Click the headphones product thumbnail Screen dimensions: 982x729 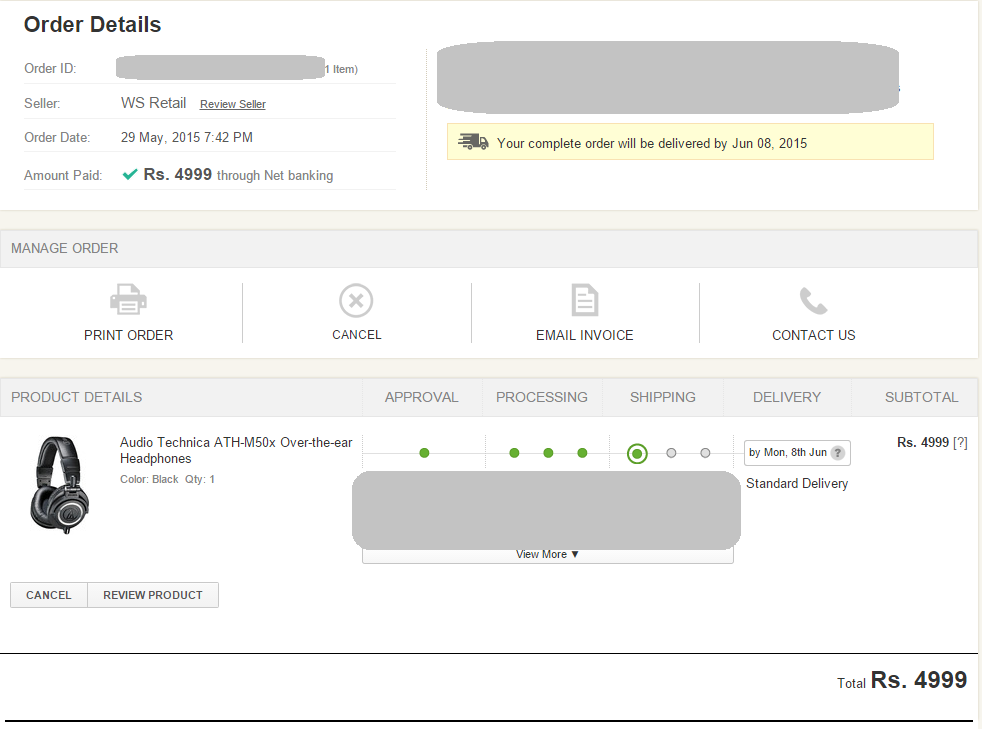pyautogui.click(x=60, y=485)
